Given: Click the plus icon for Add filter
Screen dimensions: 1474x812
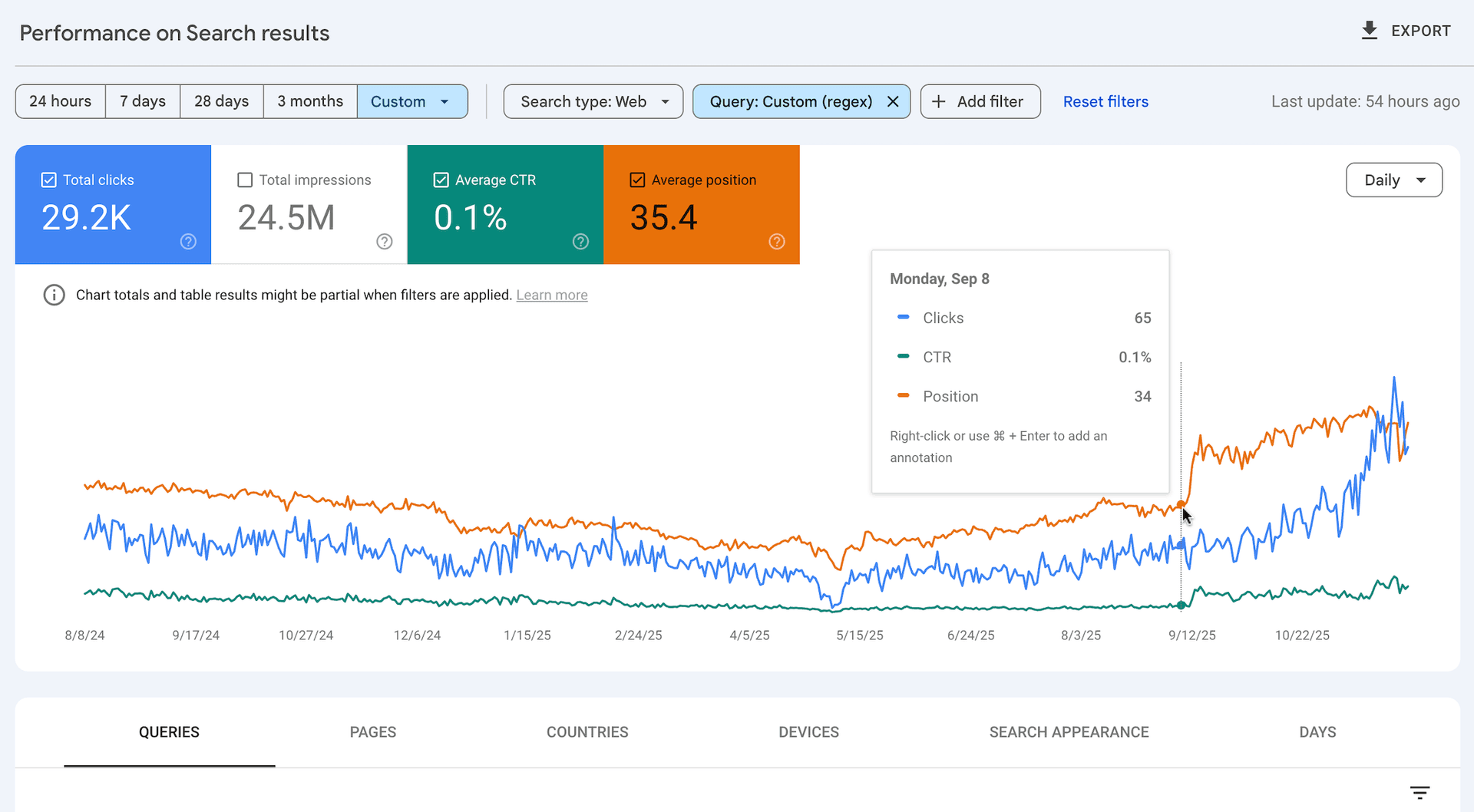Looking at the screenshot, I should pyautogui.click(x=938, y=101).
